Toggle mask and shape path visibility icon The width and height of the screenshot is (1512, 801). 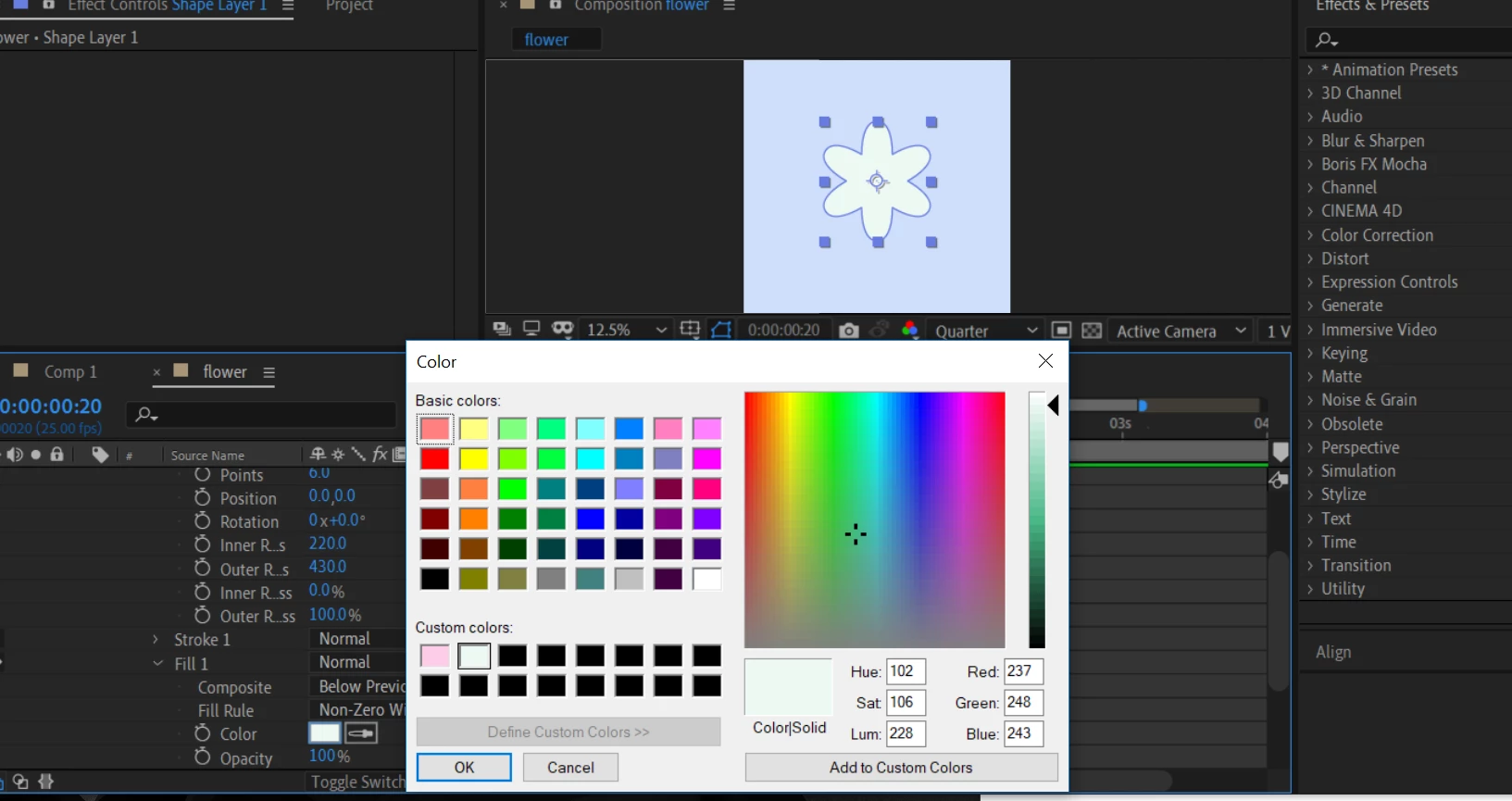(x=721, y=330)
